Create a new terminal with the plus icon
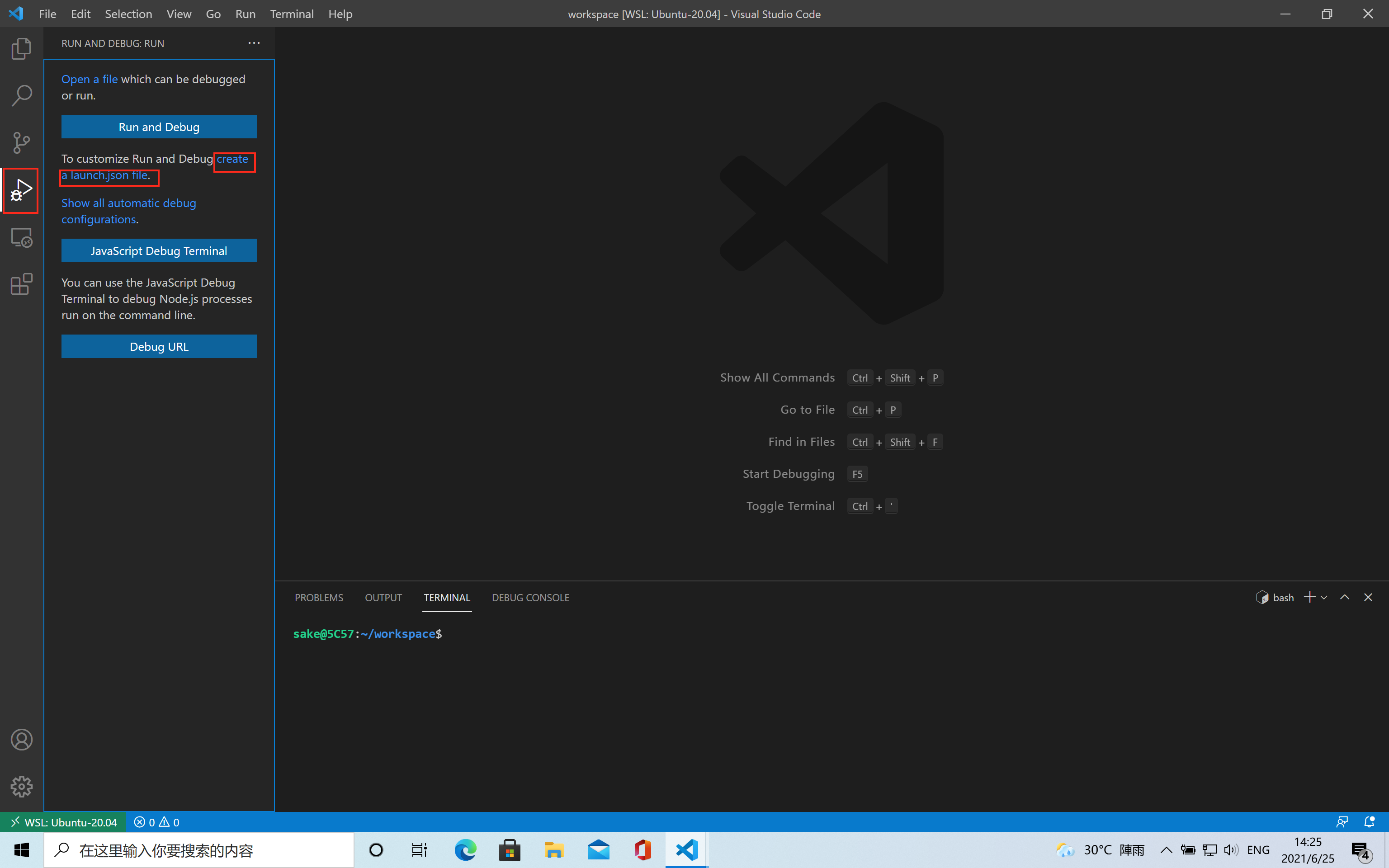The height and width of the screenshot is (868, 1389). [1311, 597]
